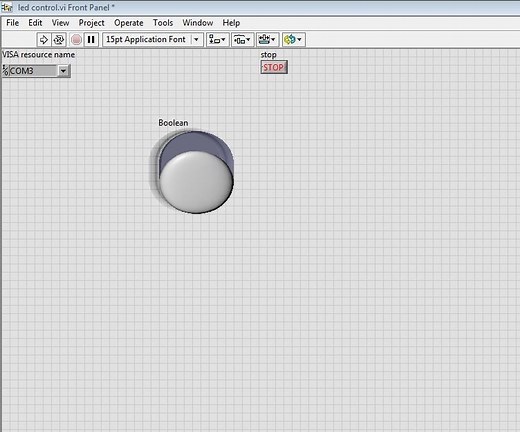Pause the VI execution

coord(91,40)
